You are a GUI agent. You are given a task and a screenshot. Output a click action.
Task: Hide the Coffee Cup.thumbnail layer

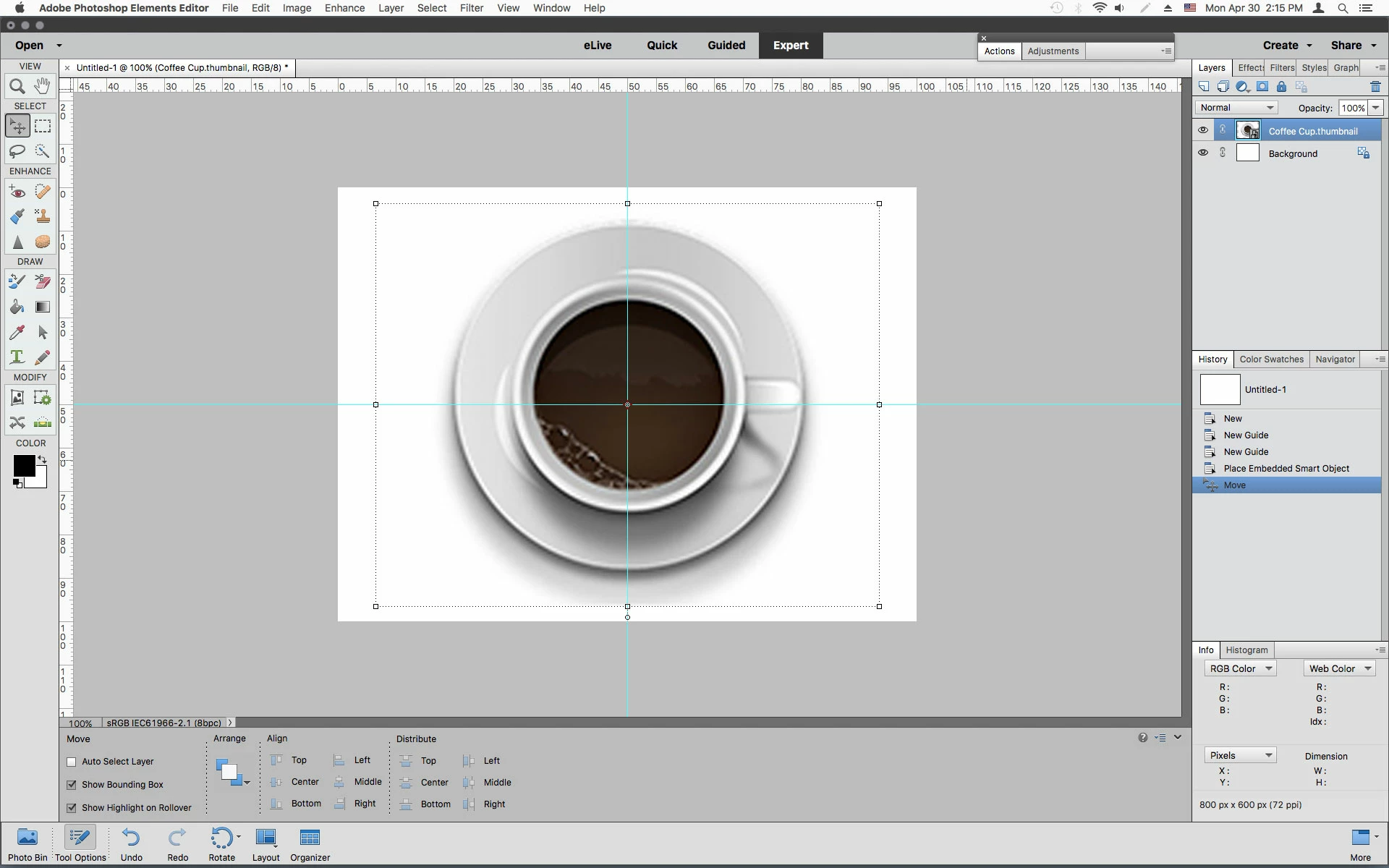(x=1203, y=130)
